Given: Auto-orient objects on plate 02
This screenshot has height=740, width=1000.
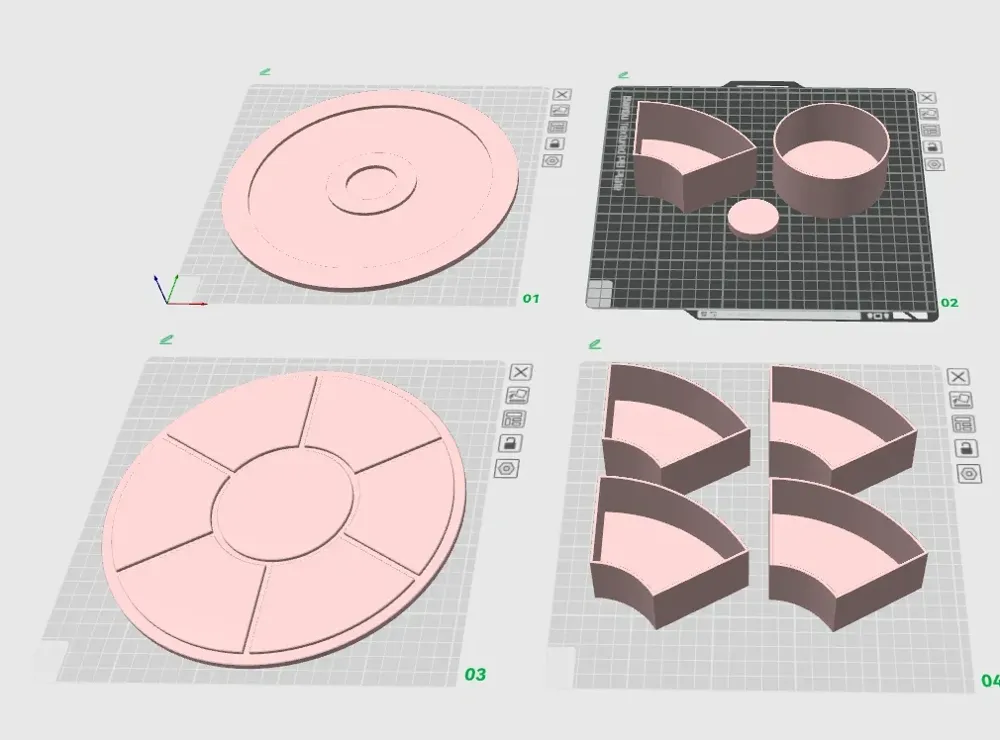Looking at the screenshot, I should pyautogui.click(x=929, y=114).
